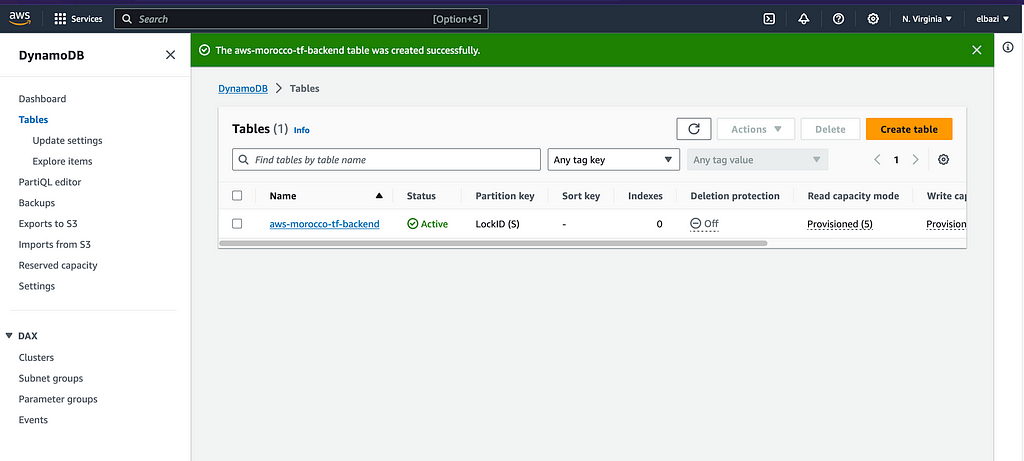Viewport: 1024px width, 461px height.
Task: Click the Read capacity mode column header
Action: (853, 196)
